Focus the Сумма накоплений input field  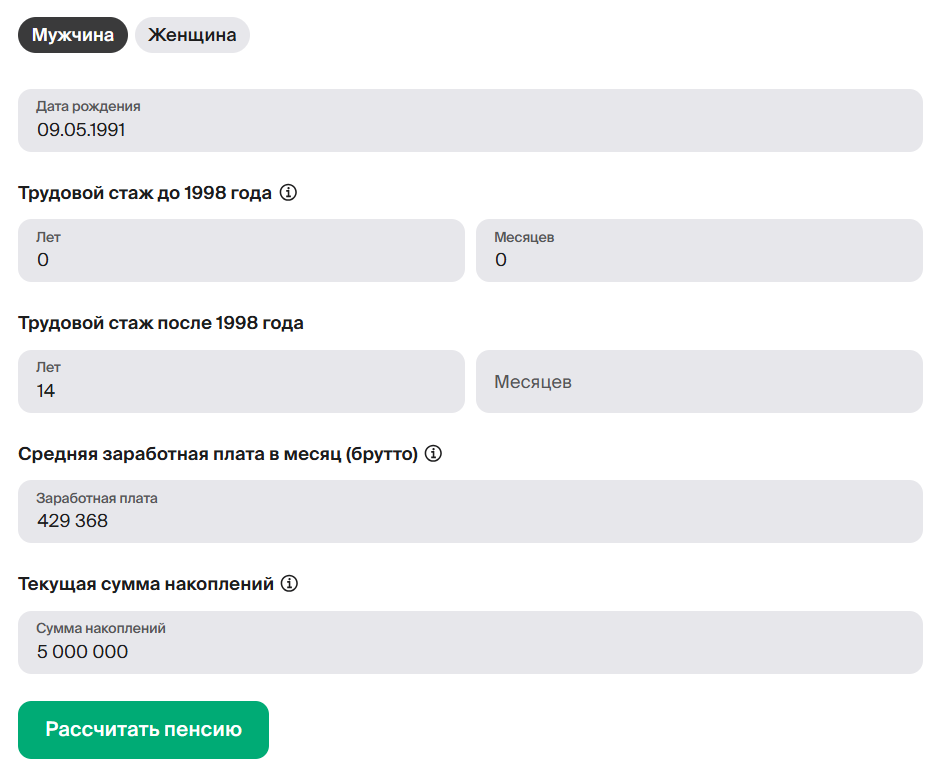pyautogui.click(x=470, y=642)
